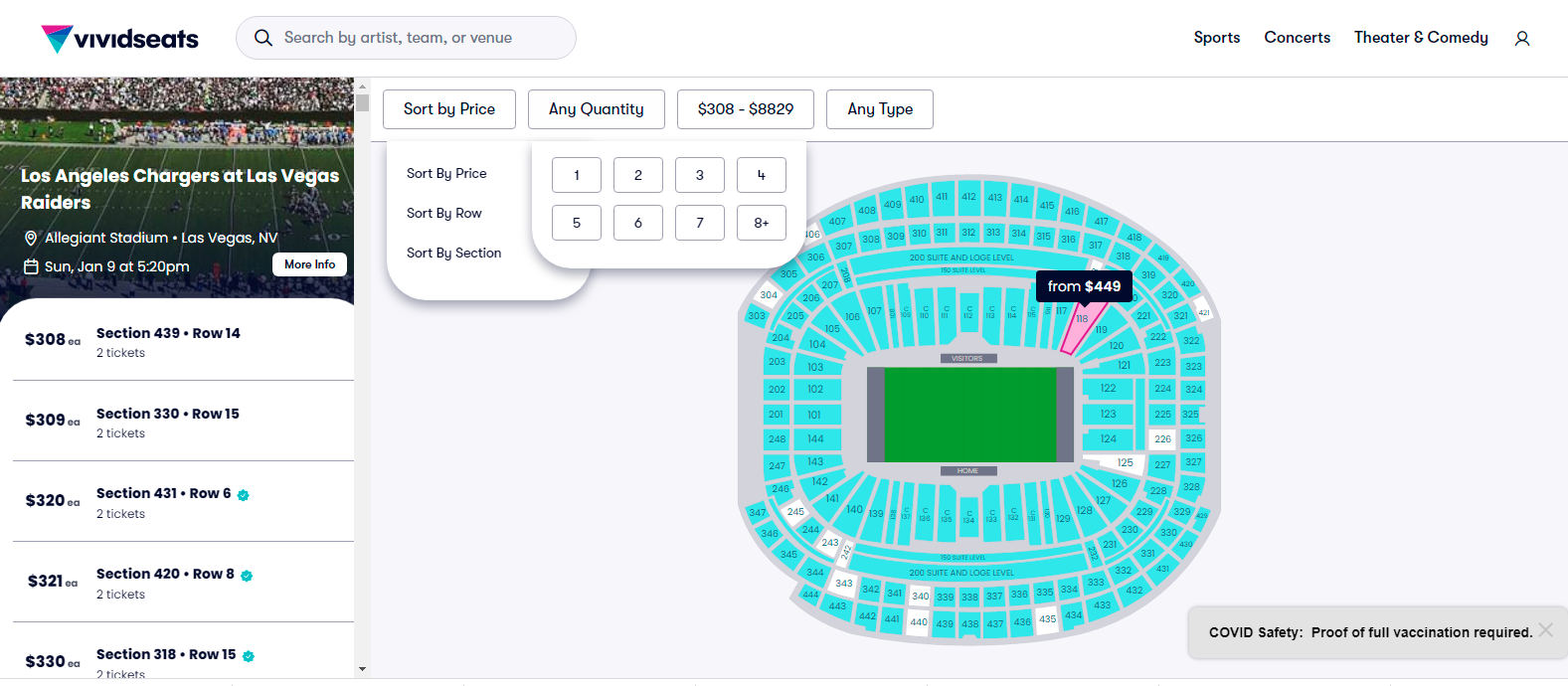Choose Sort By Section option

pos(453,253)
